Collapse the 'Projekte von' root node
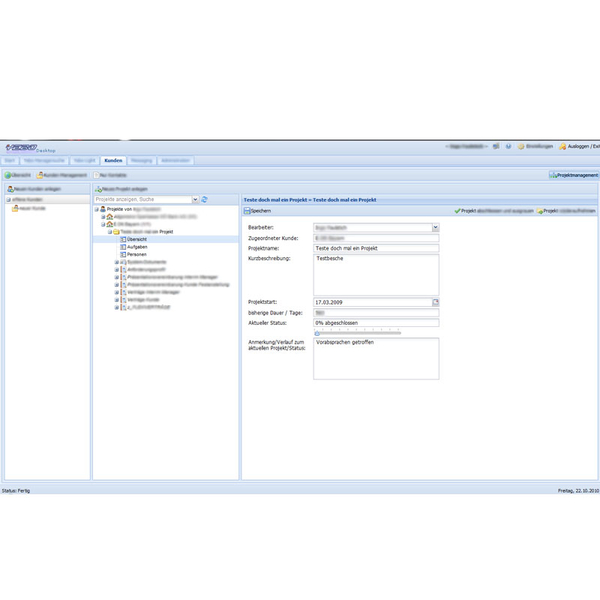Viewport: 600px width, 600px height. (97, 209)
